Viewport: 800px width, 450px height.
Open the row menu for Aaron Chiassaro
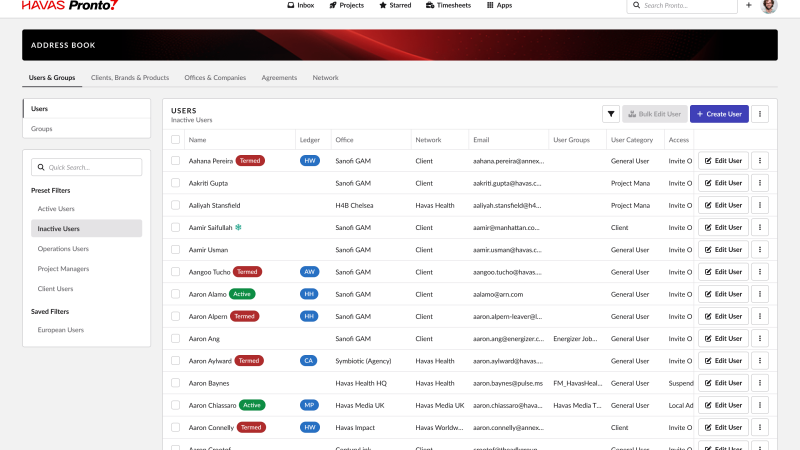click(x=760, y=405)
